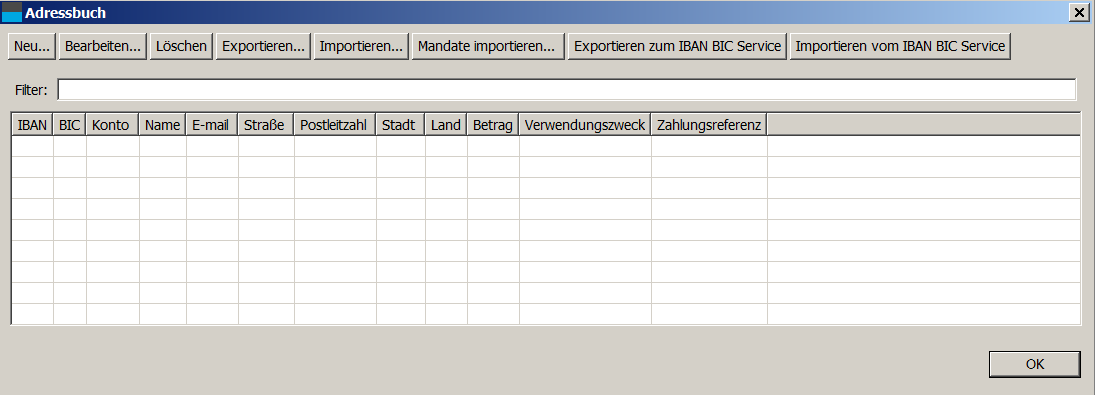The height and width of the screenshot is (395, 1095).
Task: Click the Löschen button
Action: pyautogui.click(x=182, y=46)
